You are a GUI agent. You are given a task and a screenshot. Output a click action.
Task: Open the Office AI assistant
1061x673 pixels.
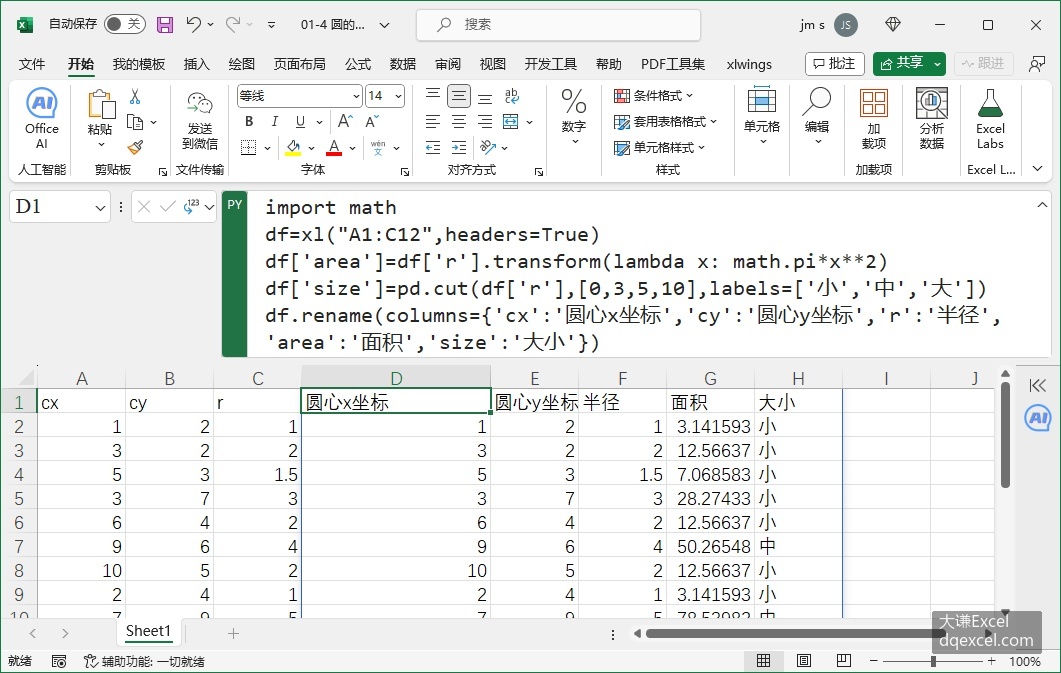pyautogui.click(x=41, y=118)
